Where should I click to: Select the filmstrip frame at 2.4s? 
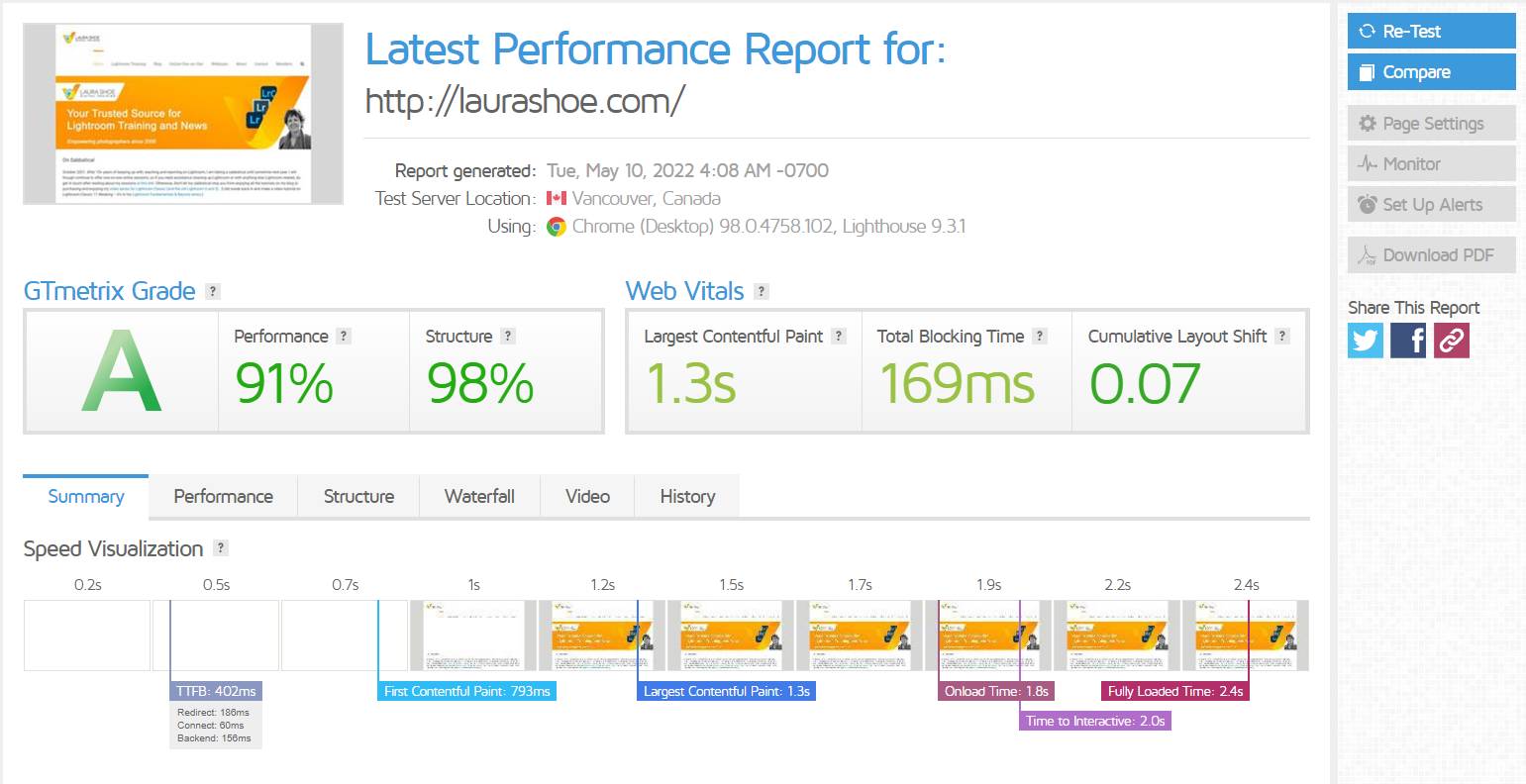[1246, 636]
